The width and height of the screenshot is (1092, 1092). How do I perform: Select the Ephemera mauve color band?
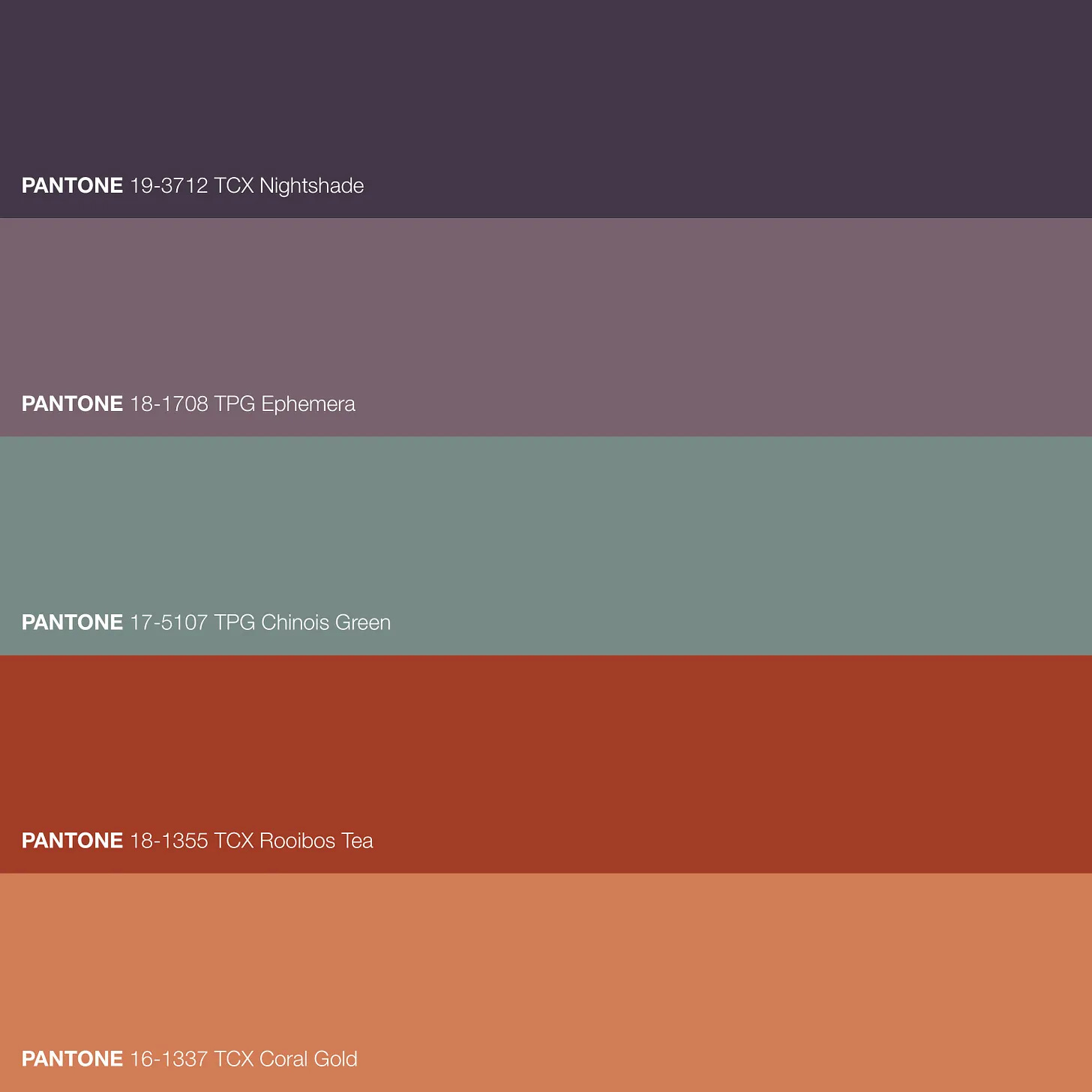tap(546, 328)
